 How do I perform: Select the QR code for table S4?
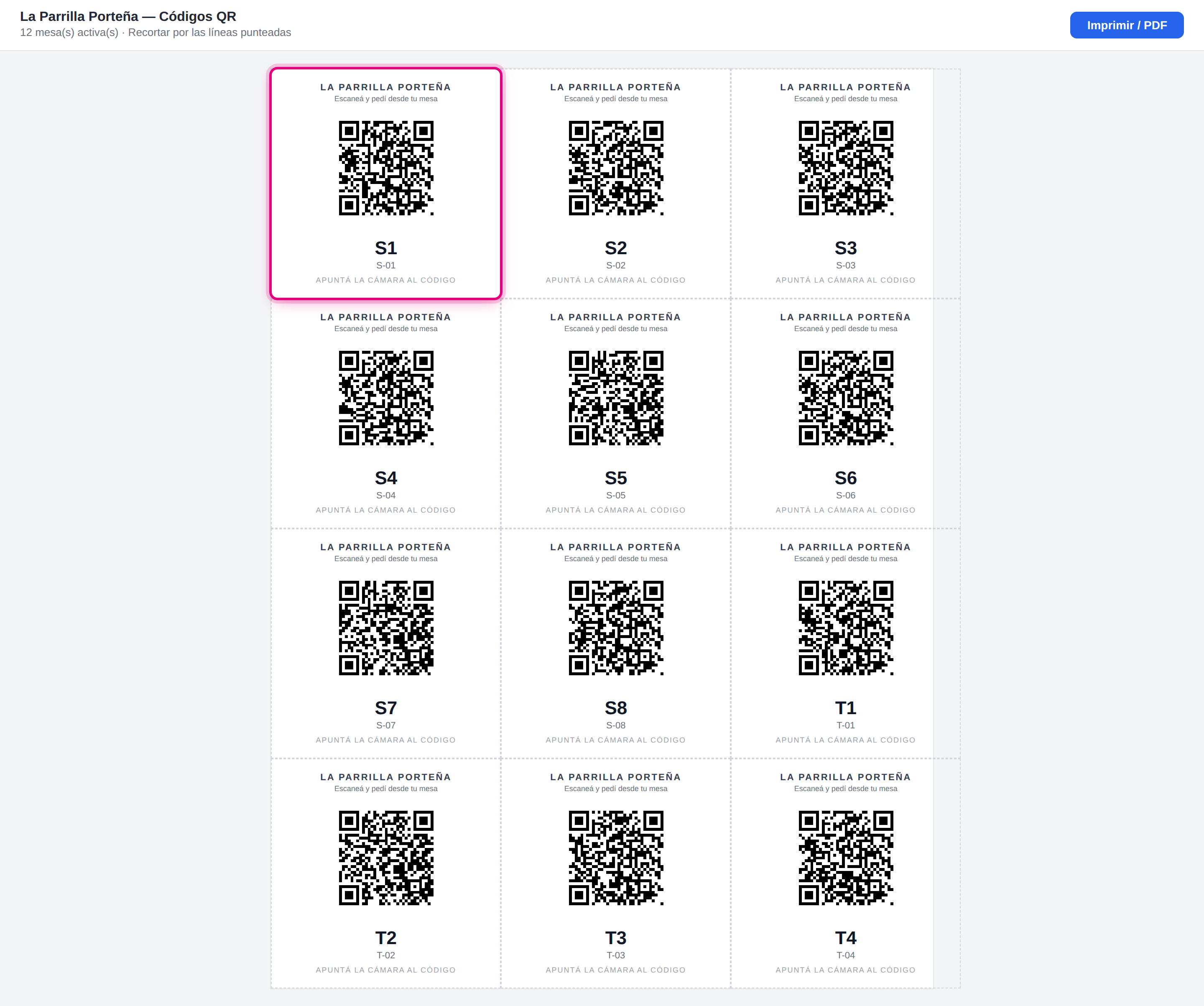coord(386,398)
